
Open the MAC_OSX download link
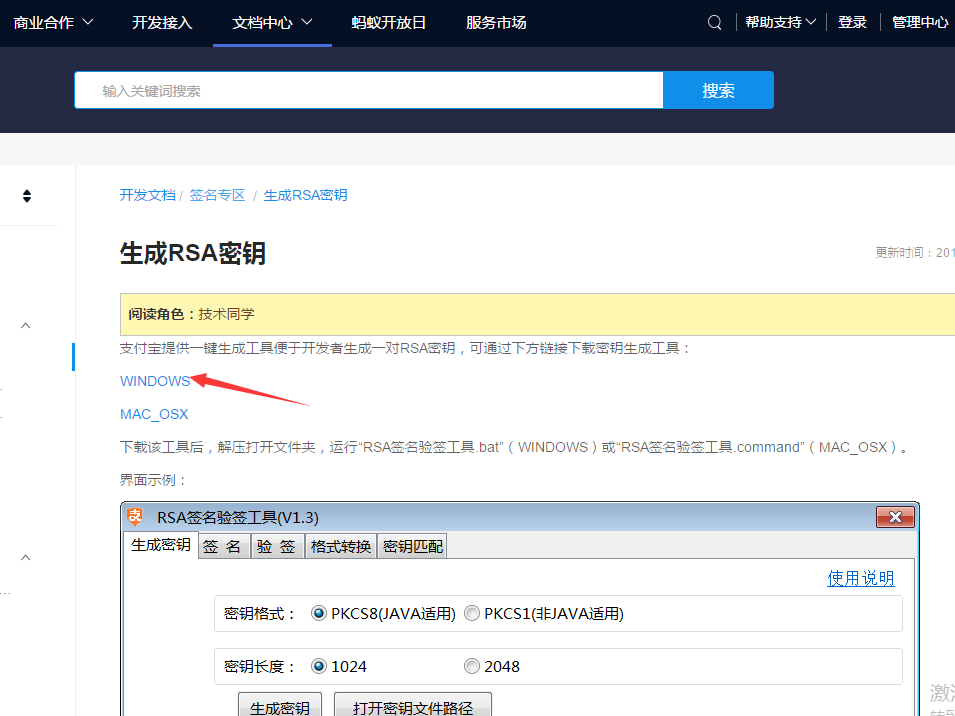[154, 414]
